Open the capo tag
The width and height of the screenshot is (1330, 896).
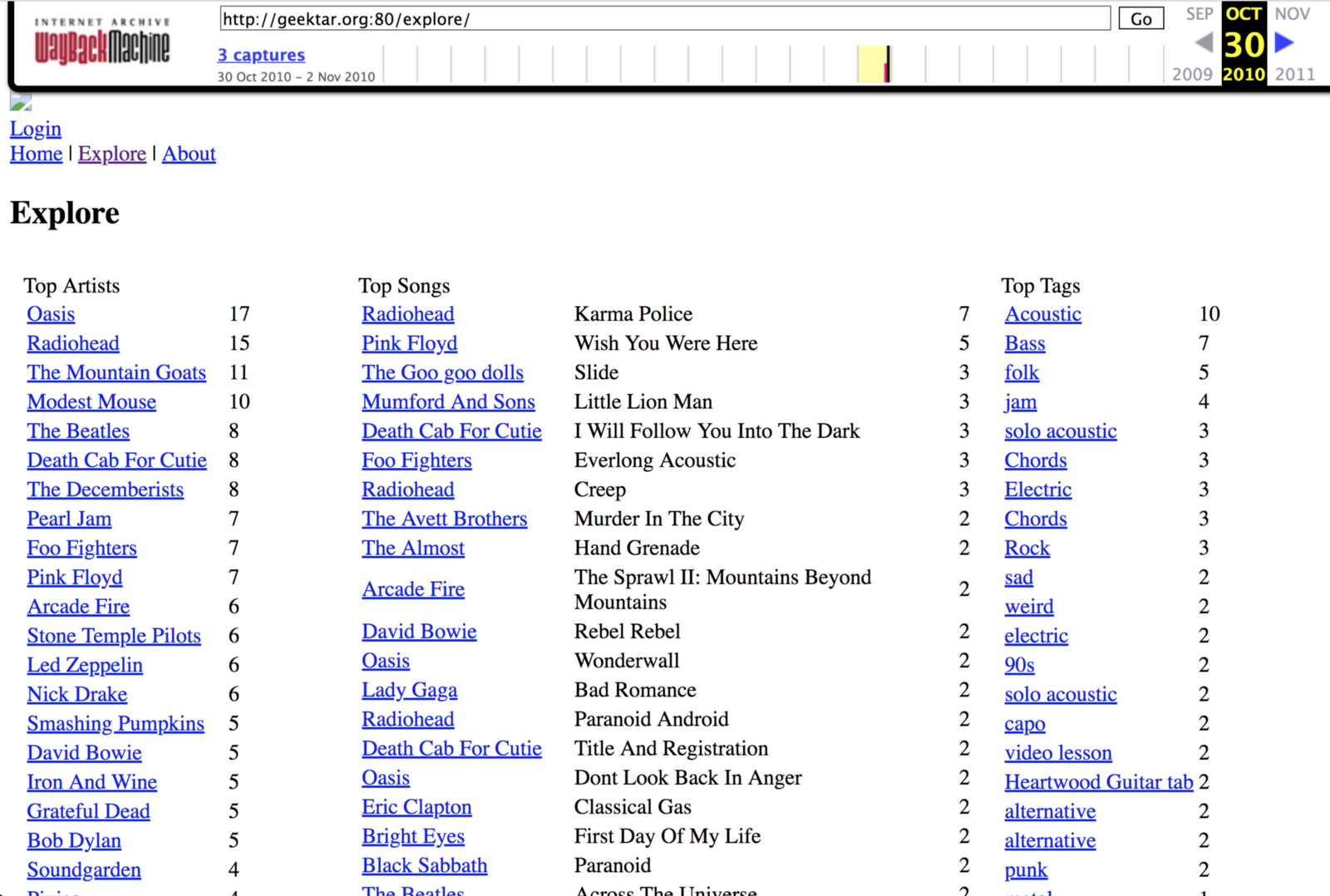1025,724
